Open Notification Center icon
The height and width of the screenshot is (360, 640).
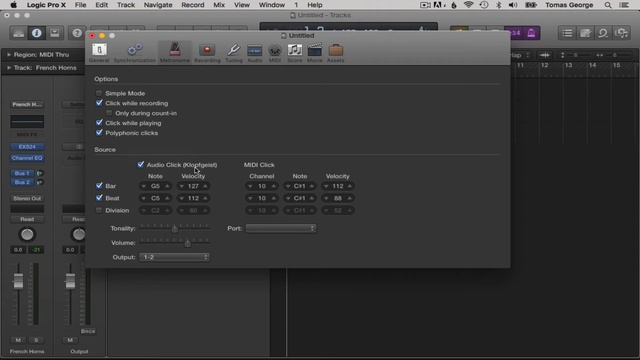[x=624, y=5]
